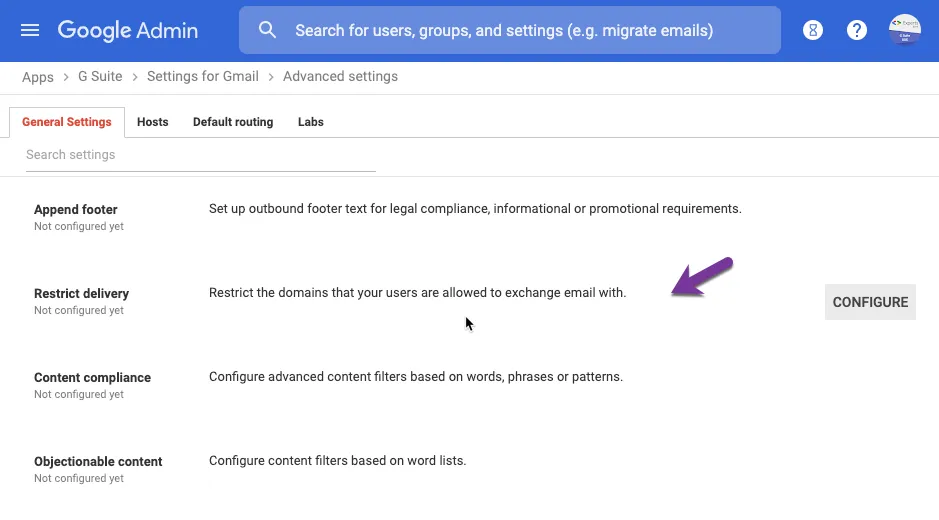This screenshot has width=939, height=520.
Task: Click the Restrict delivery description text
Action: (x=417, y=292)
